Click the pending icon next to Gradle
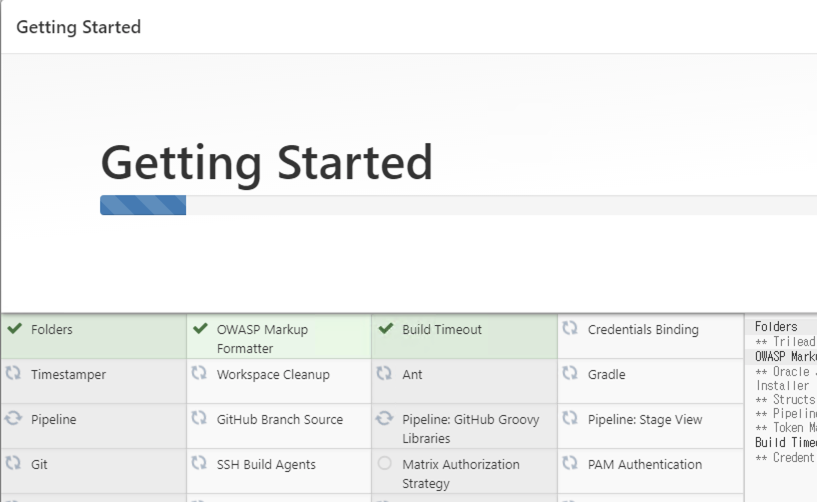The height and width of the screenshot is (502, 817). pos(570,373)
